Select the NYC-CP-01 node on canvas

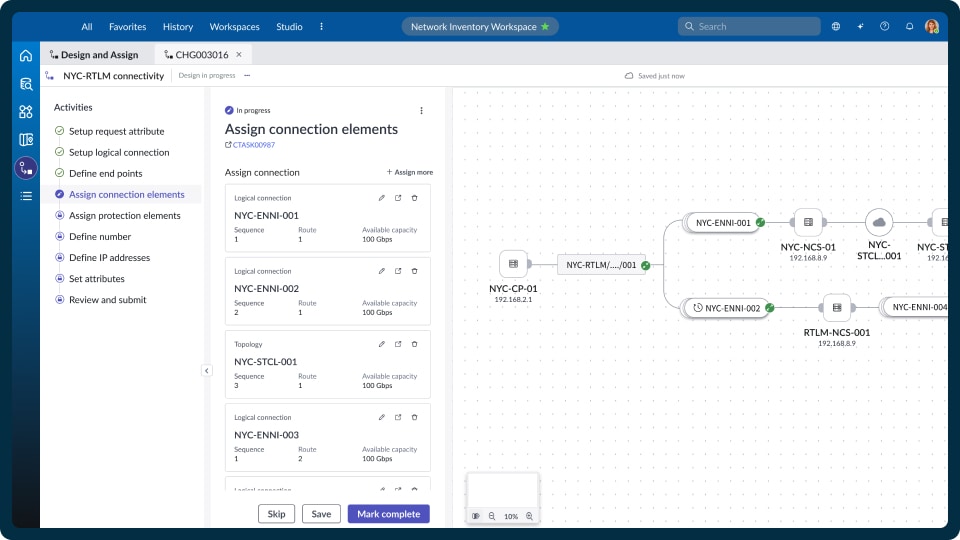click(x=513, y=264)
